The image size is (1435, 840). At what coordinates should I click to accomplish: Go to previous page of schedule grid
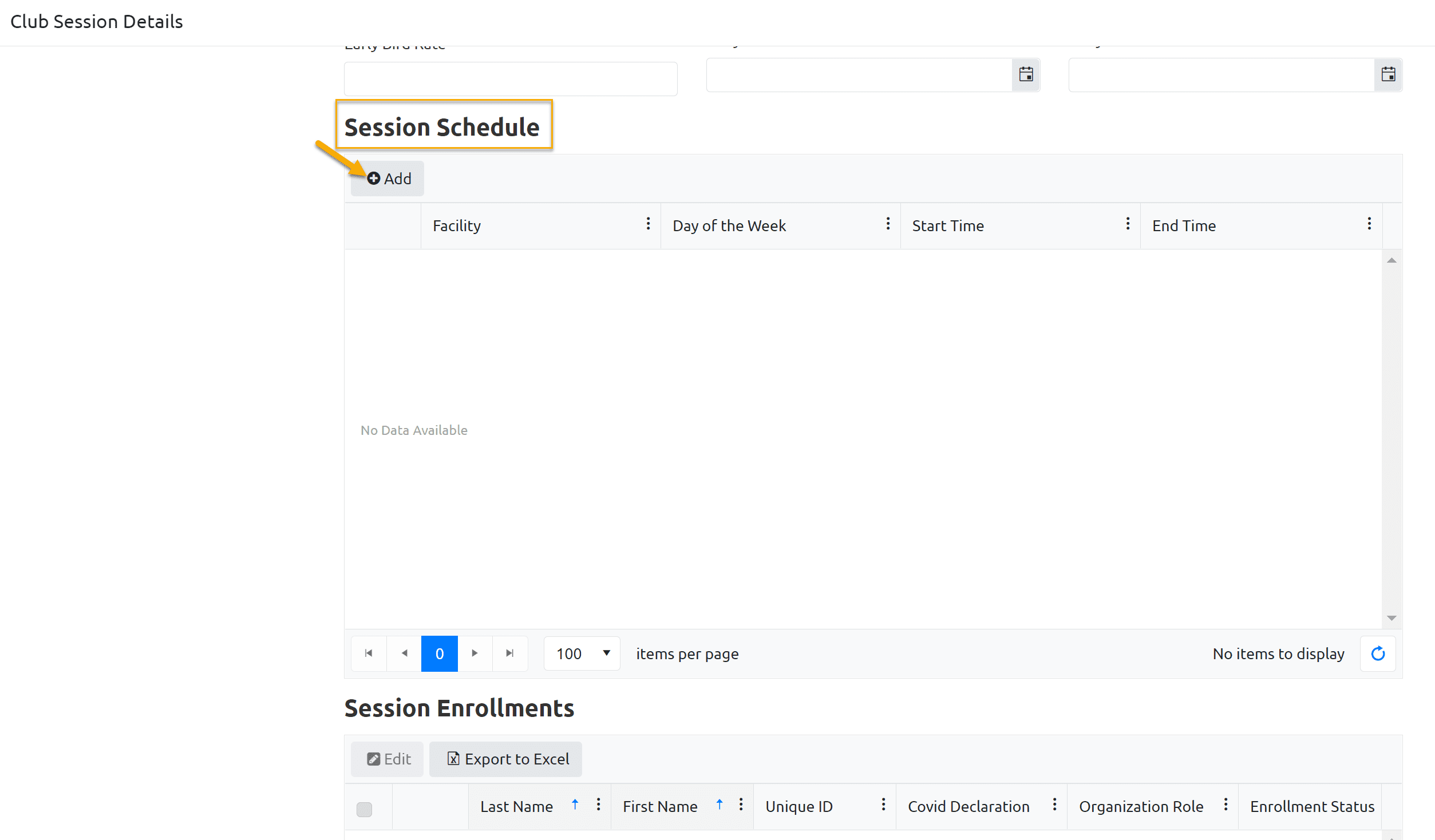coord(404,653)
